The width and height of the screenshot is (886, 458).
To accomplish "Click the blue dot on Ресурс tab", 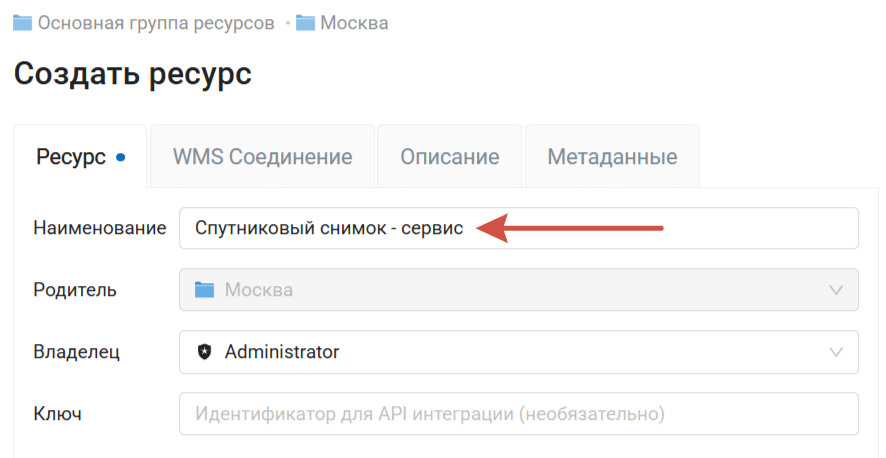I will (x=121, y=157).
